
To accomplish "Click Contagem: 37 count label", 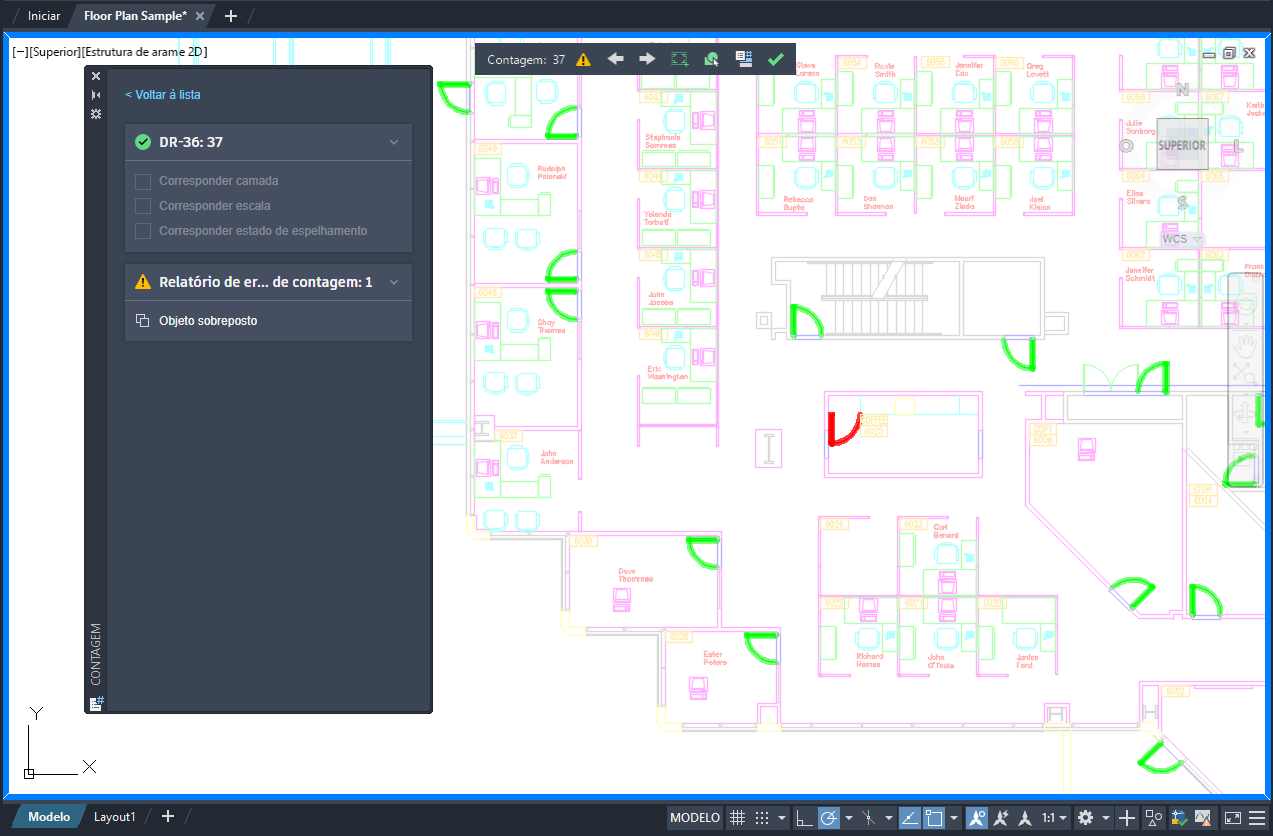I will (526, 60).
